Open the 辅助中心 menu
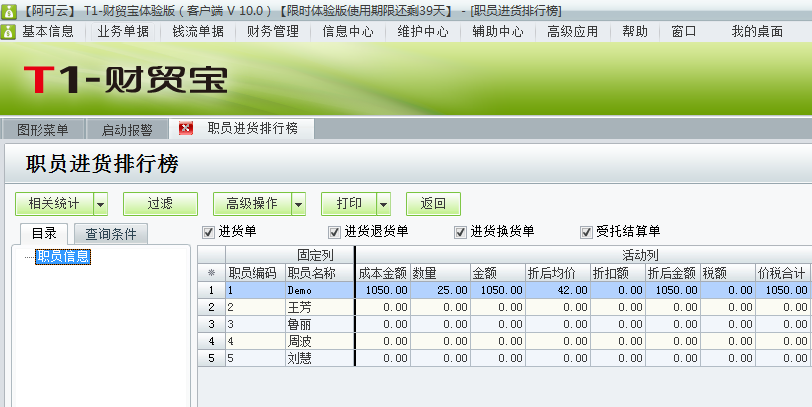 pyautogui.click(x=498, y=32)
